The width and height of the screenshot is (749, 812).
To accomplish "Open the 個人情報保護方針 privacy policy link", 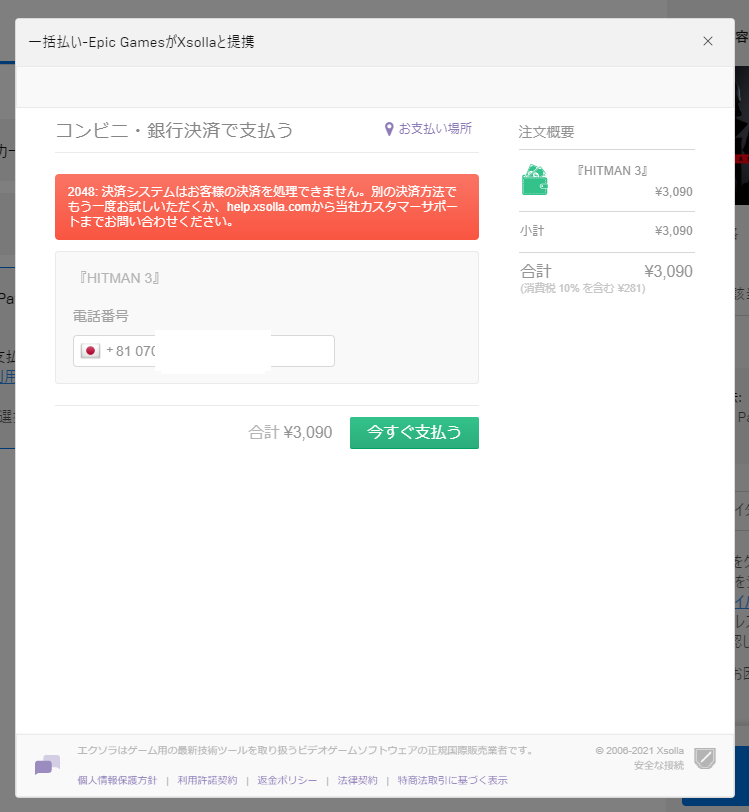I will click(117, 780).
